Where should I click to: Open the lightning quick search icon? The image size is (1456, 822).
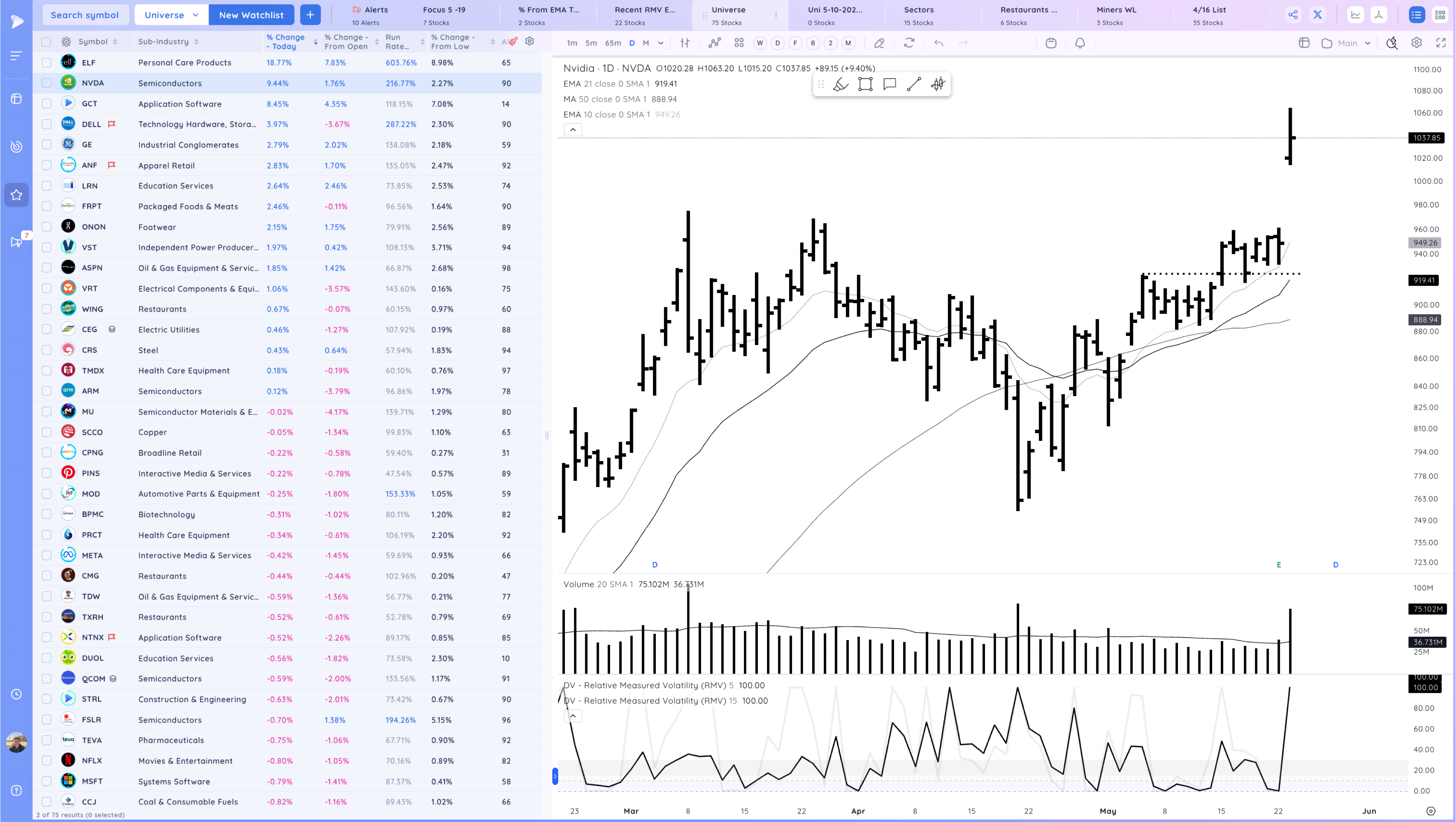(x=1392, y=43)
